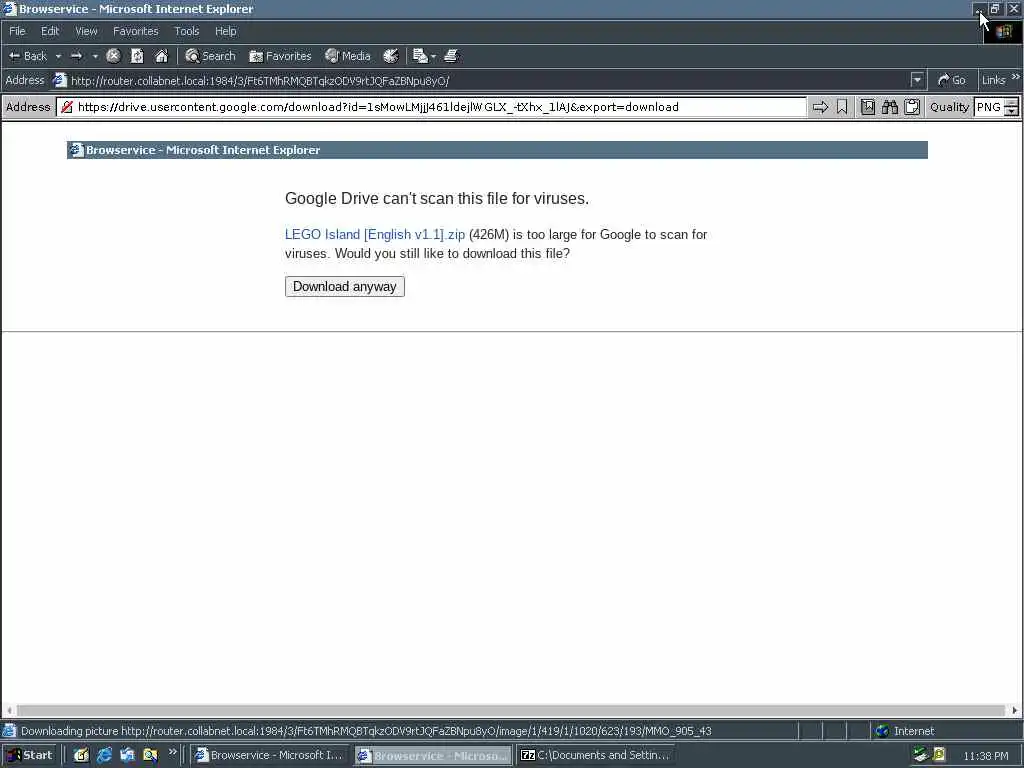Click the IE Forward arrow button
The image size is (1024, 768).
(76, 56)
